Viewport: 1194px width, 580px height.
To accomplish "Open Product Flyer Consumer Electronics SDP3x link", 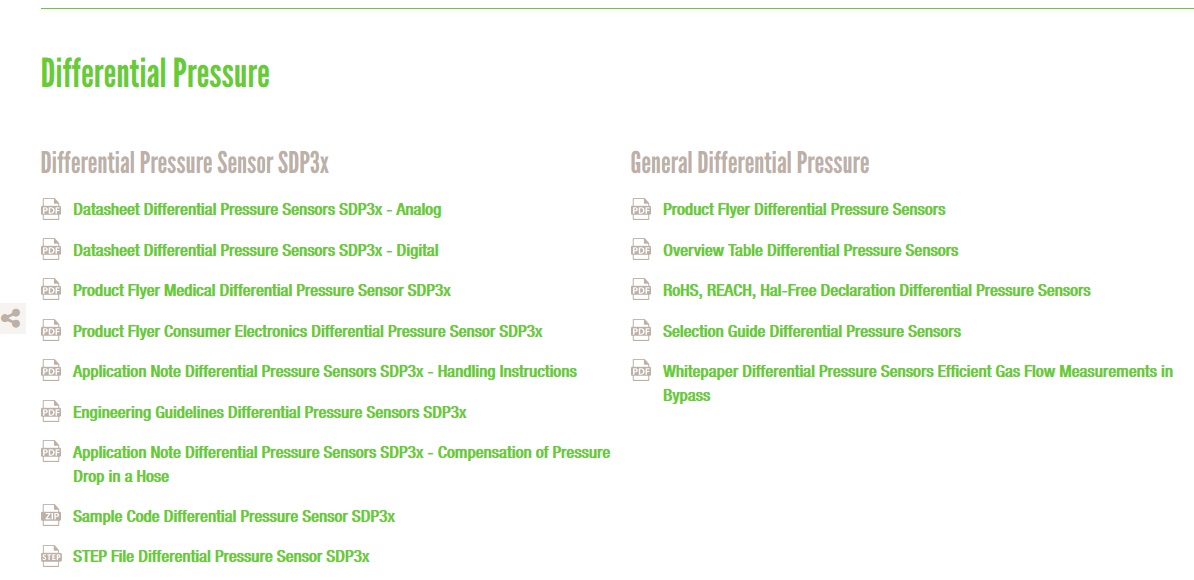I will pos(308,331).
